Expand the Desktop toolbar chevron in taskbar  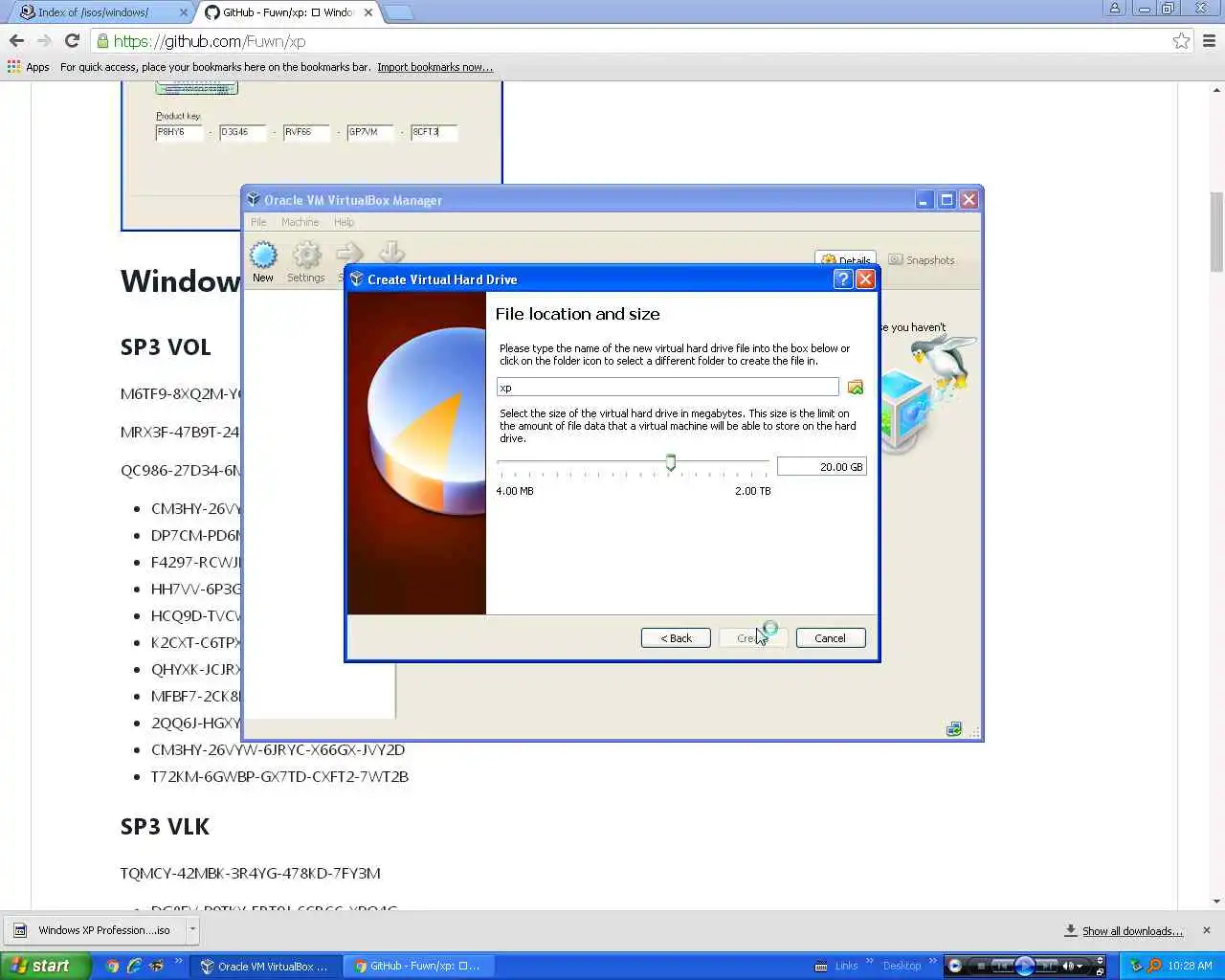(933, 961)
